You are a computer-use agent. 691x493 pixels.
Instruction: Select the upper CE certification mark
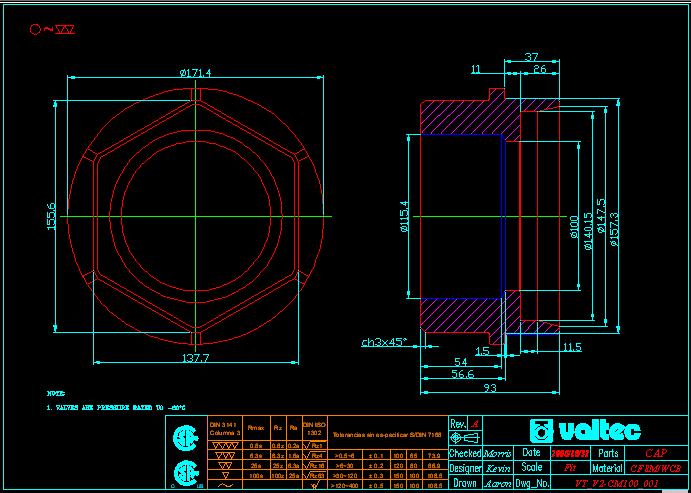[x=183, y=438]
